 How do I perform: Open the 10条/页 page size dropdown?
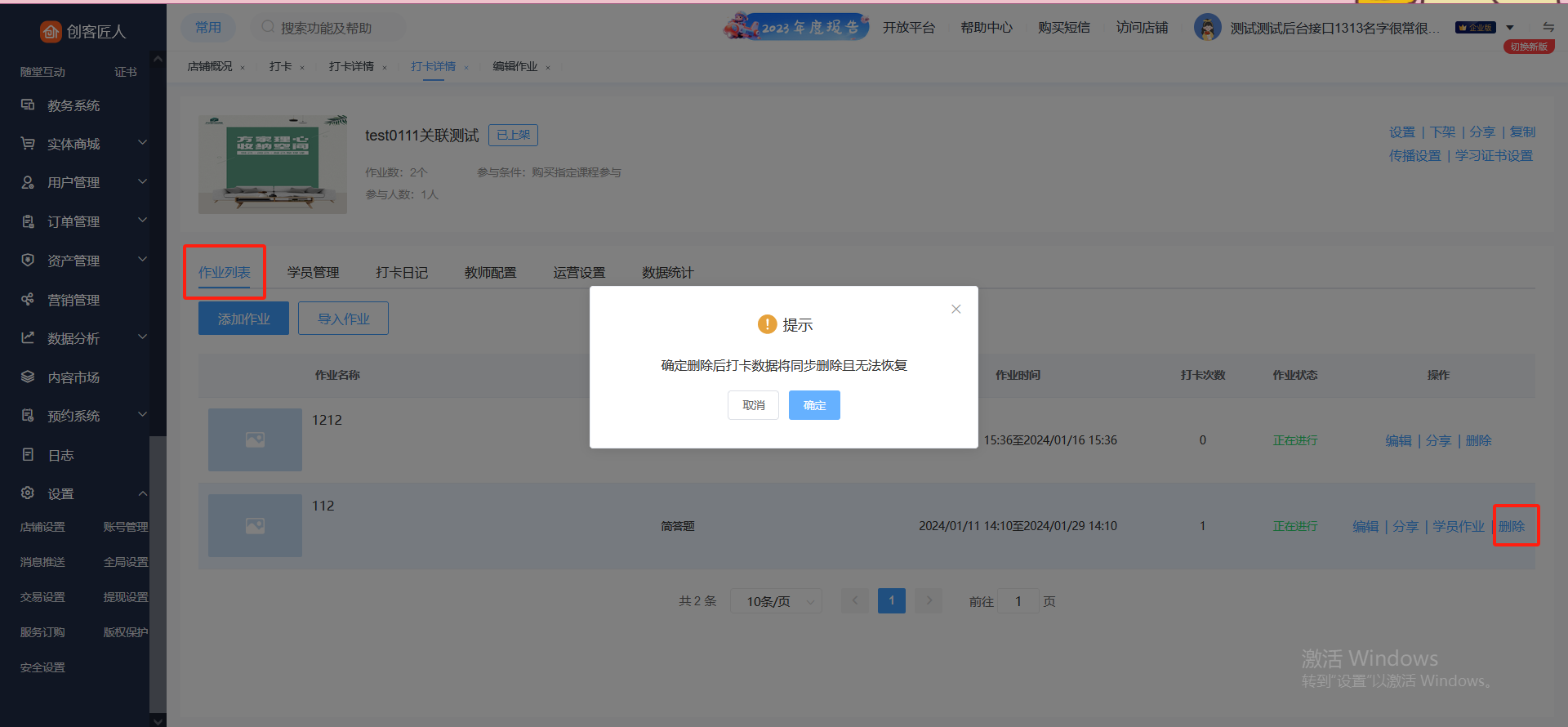(x=776, y=601)
